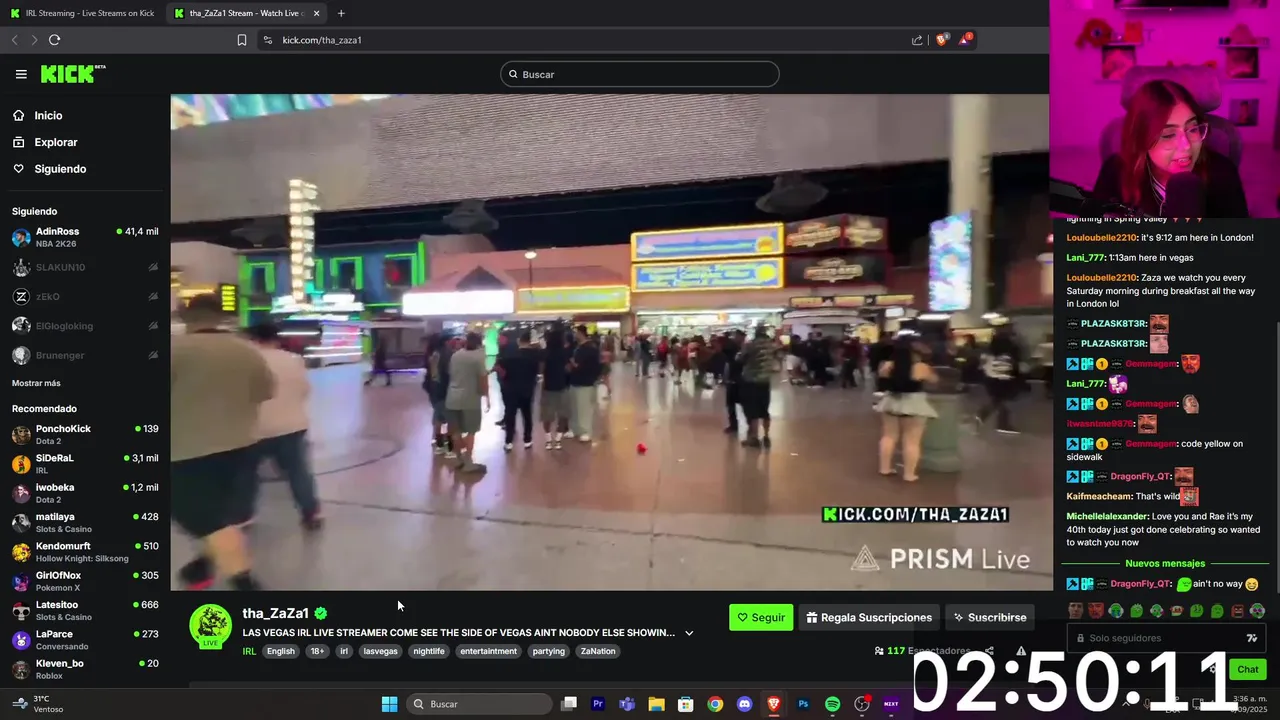Open LaParce recommended channel
The width and height of the screenshot is (1280, 720).
[85, 639]
